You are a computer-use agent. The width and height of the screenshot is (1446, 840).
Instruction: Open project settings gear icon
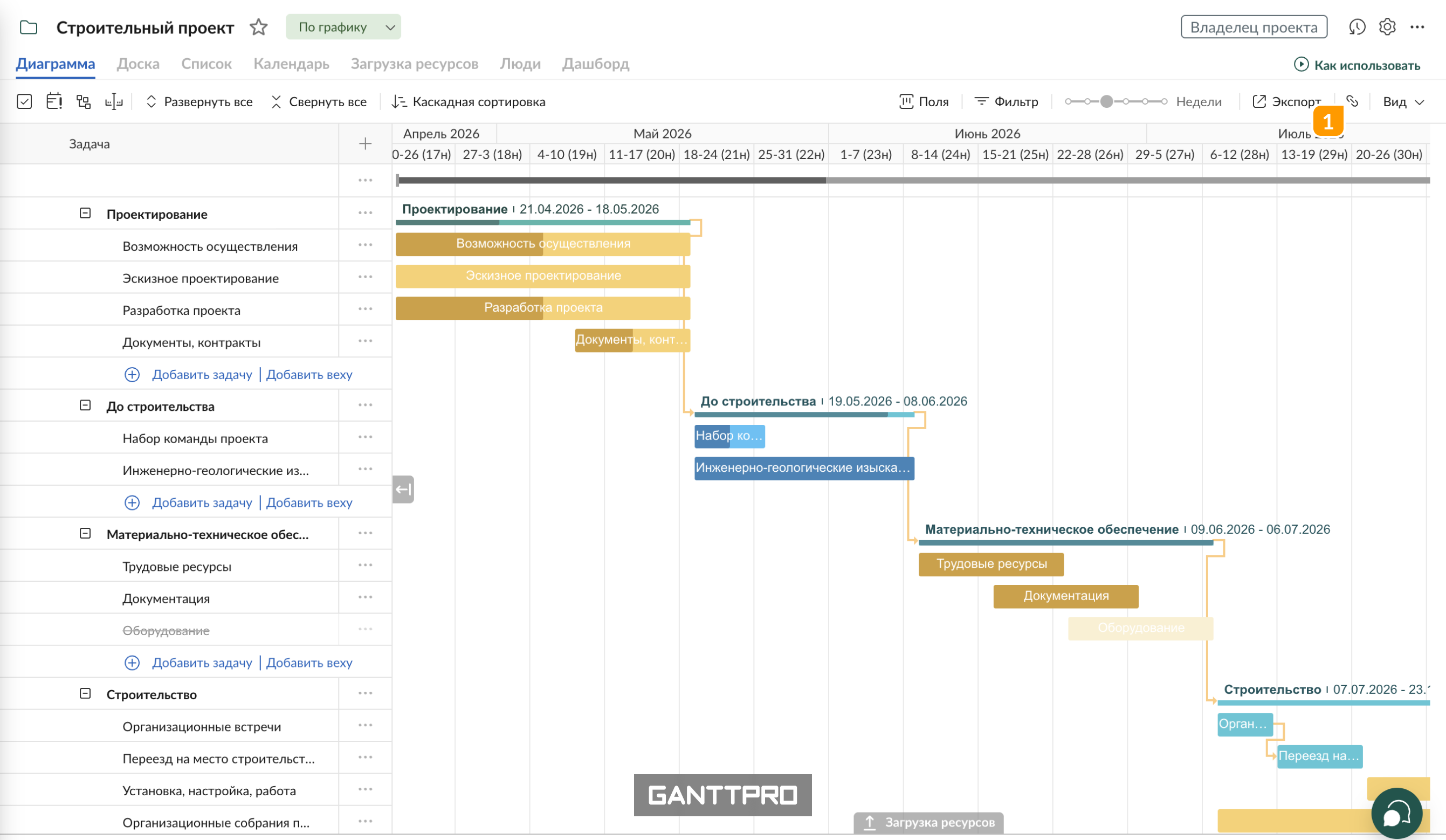pos(1387,27)
